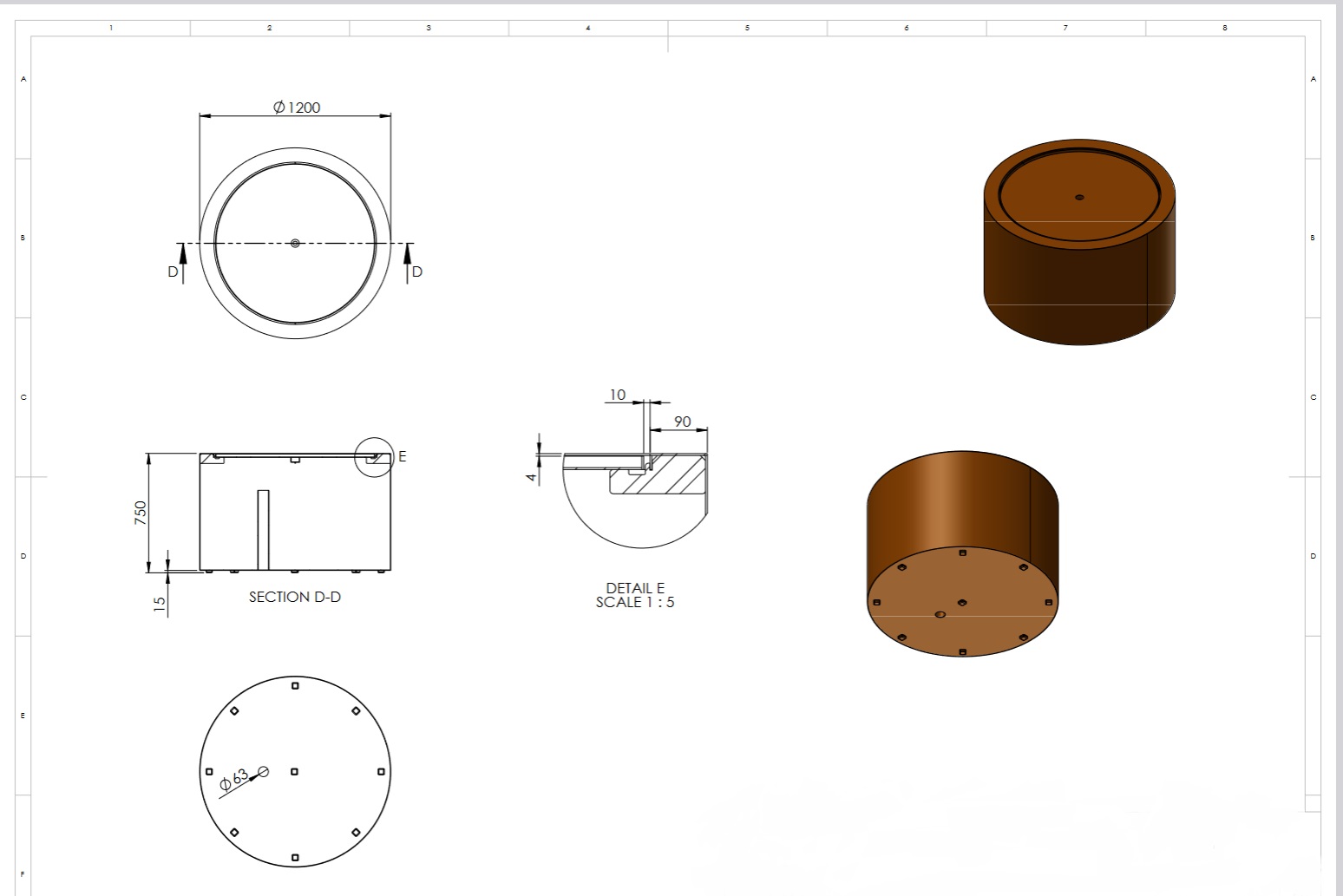The width and height of the screenshot is (1343, 896).
Task: Select the Ø63 hole dimension
Action: [234, 779]
